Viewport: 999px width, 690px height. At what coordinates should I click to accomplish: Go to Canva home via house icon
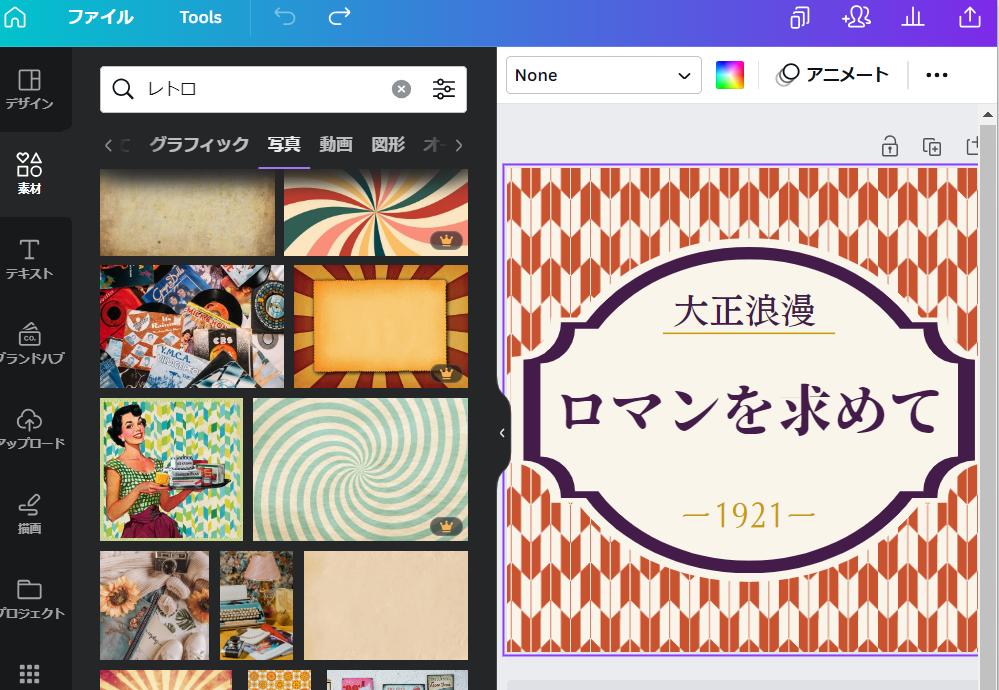coord(15,17)
